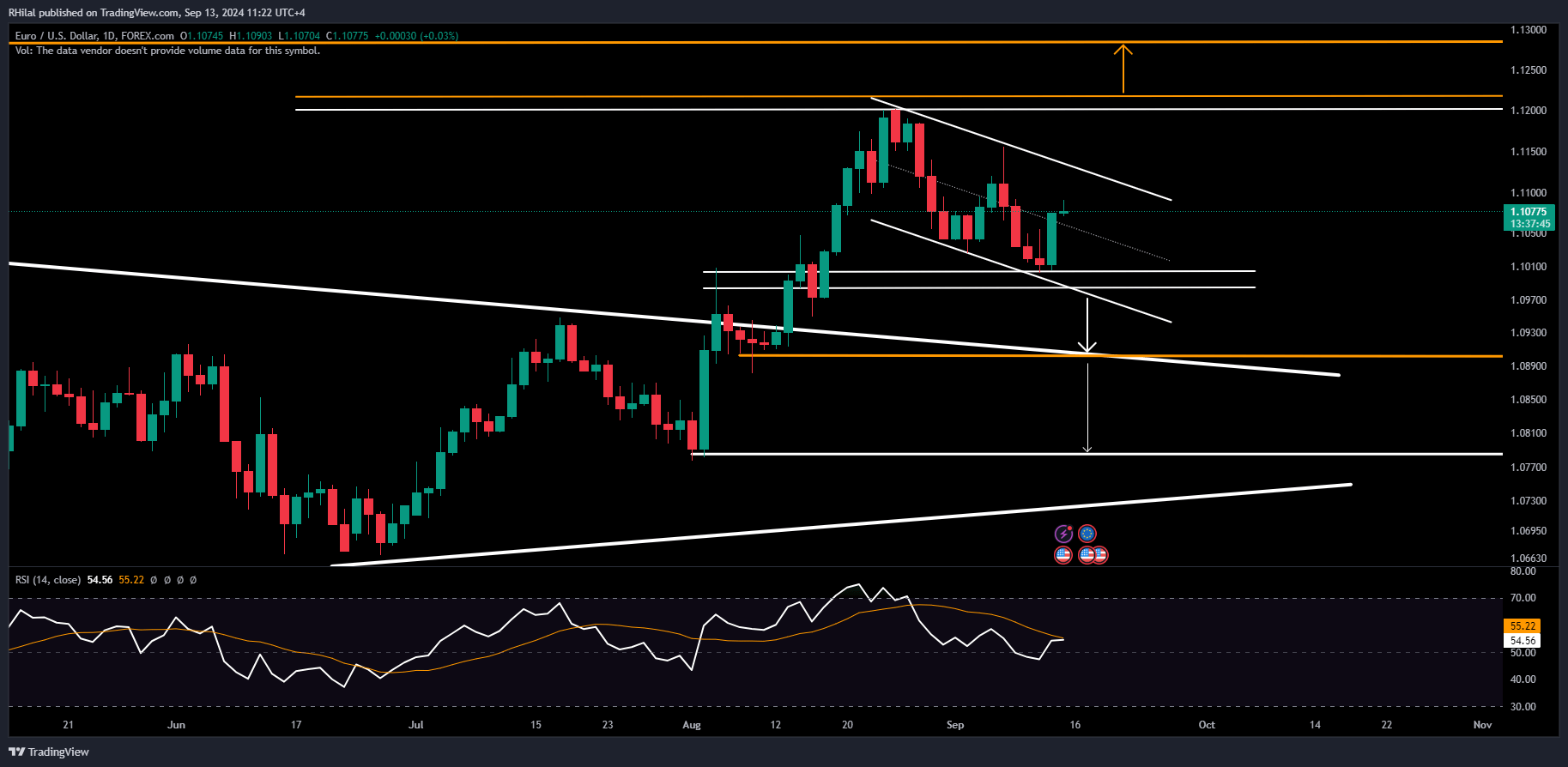This screenshot has width=1568, height=767.
Task: Click 'Jul' on the time axis
Action: click(x=416, y=725)
